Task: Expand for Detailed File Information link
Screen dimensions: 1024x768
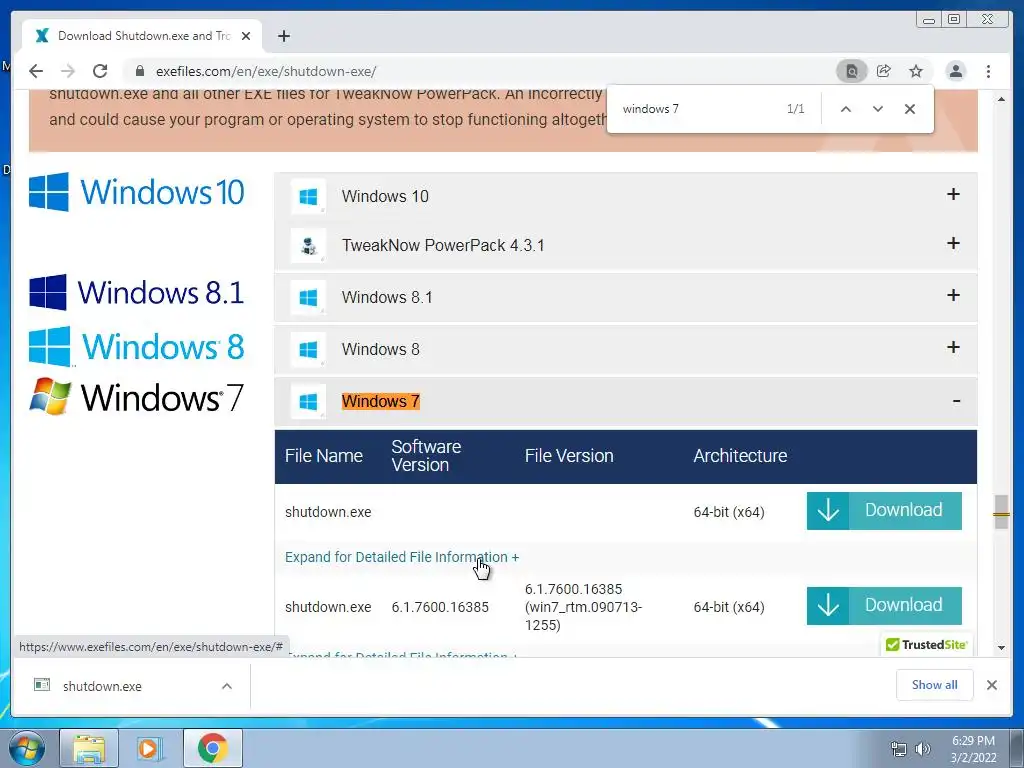Action: (x=402, y=557)
